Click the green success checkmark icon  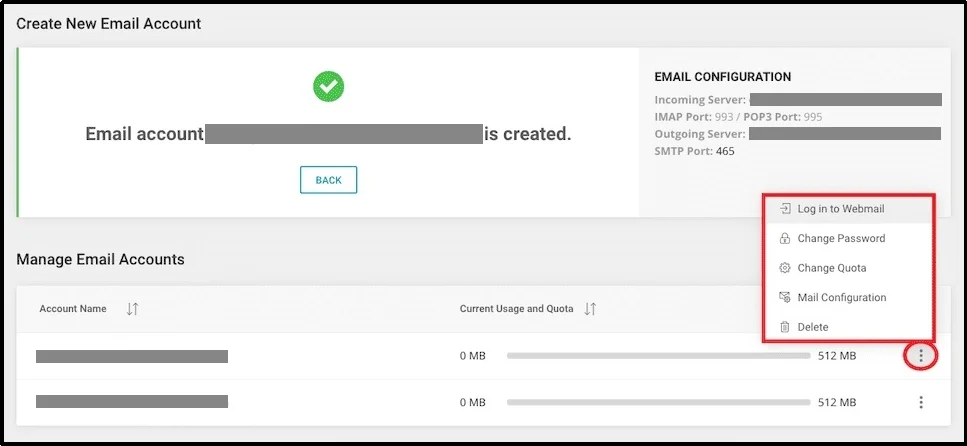[x=329, y=87]
